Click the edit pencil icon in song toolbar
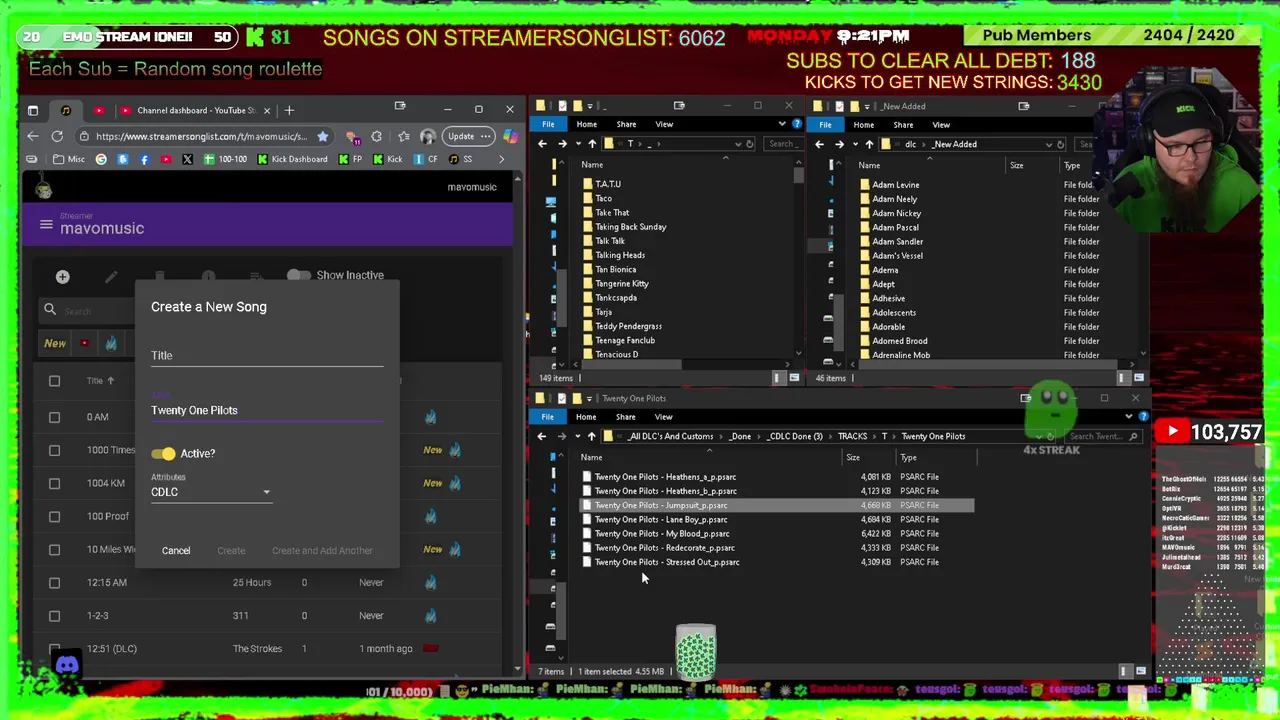Screen dimensions: 1280x720 pos(111,277)
